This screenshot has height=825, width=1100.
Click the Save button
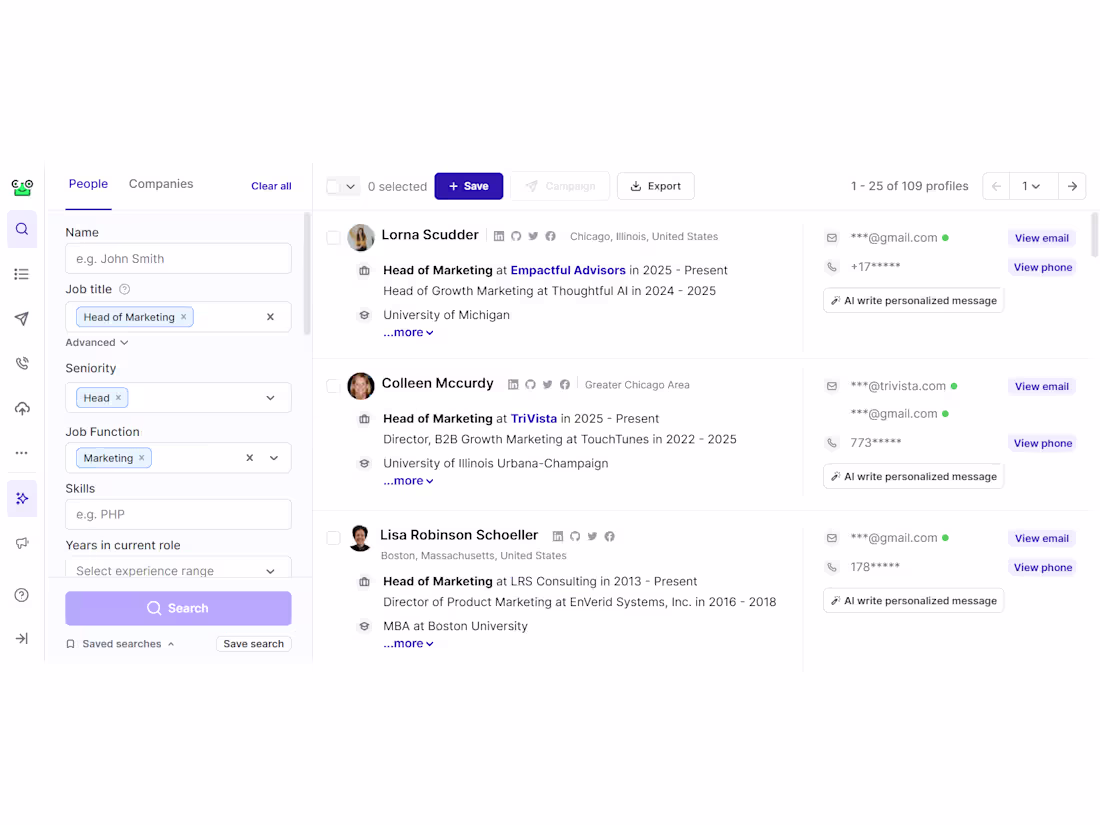click(x=469, y=186)
